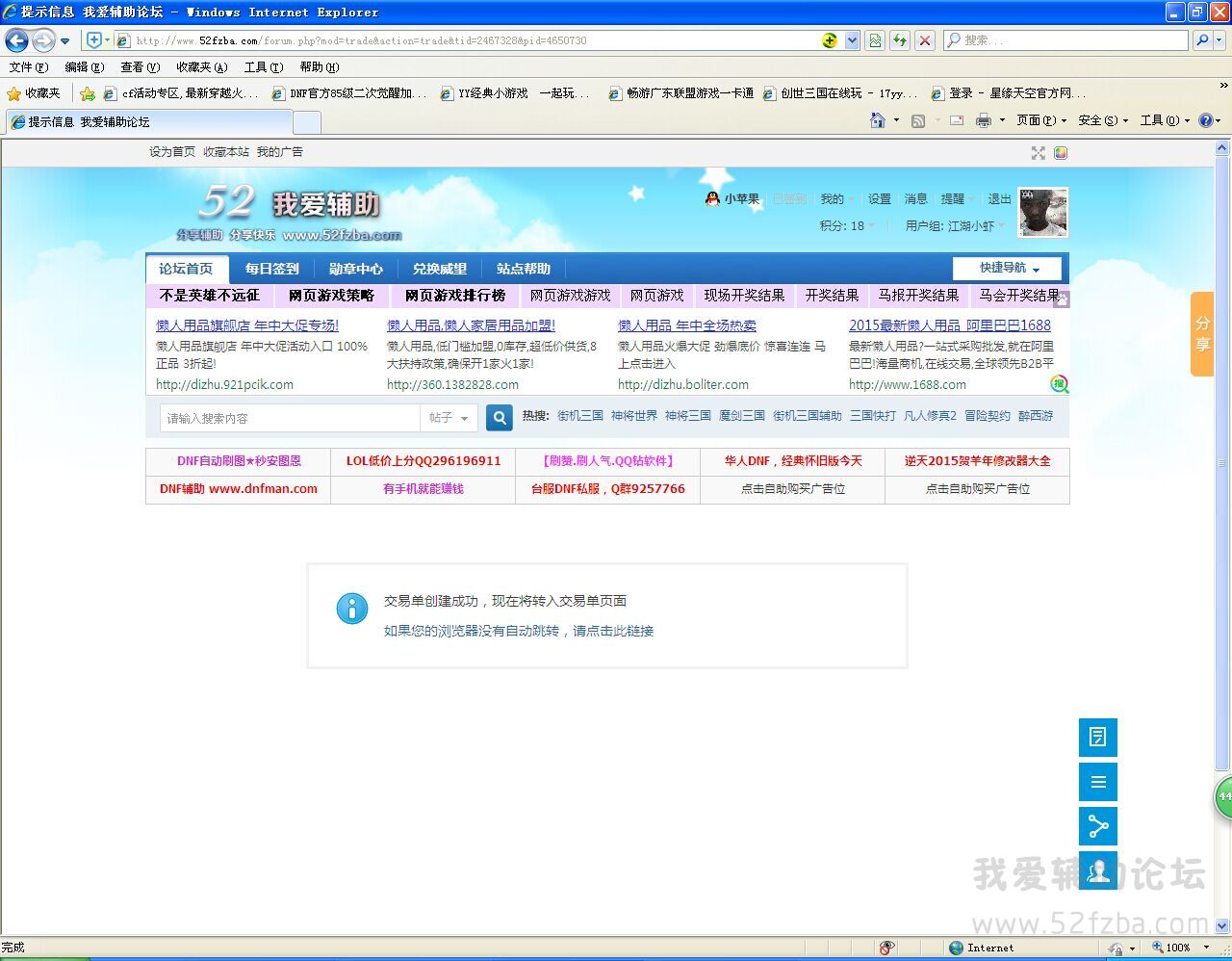Screen dimensions: 1232x961
Task: Open the 勋章中心 nav tab
Action: (x=355, y=269)
